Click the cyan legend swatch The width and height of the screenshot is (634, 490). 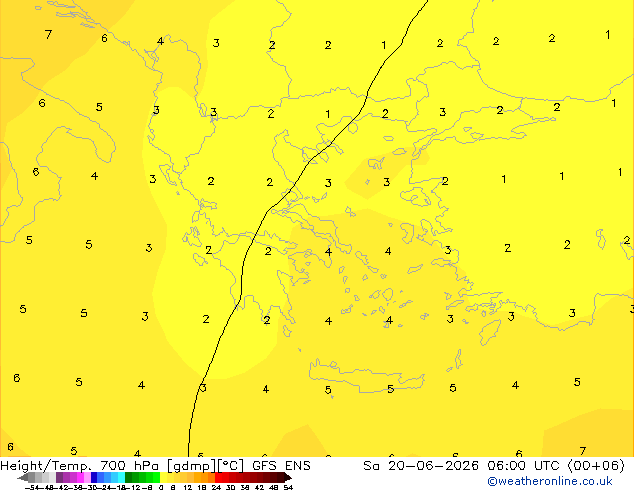click(x=122, y=477)
